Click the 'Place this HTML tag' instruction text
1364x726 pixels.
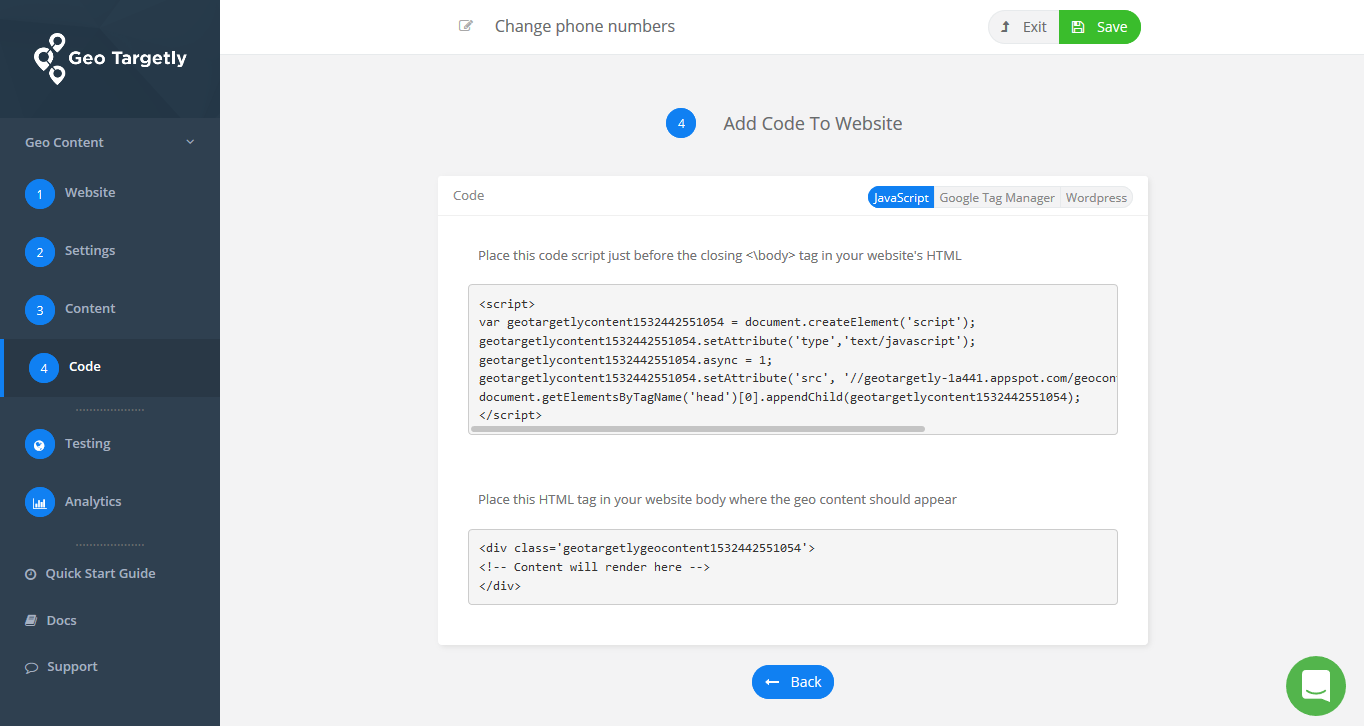pyautogui.click(x=717, y=499)
